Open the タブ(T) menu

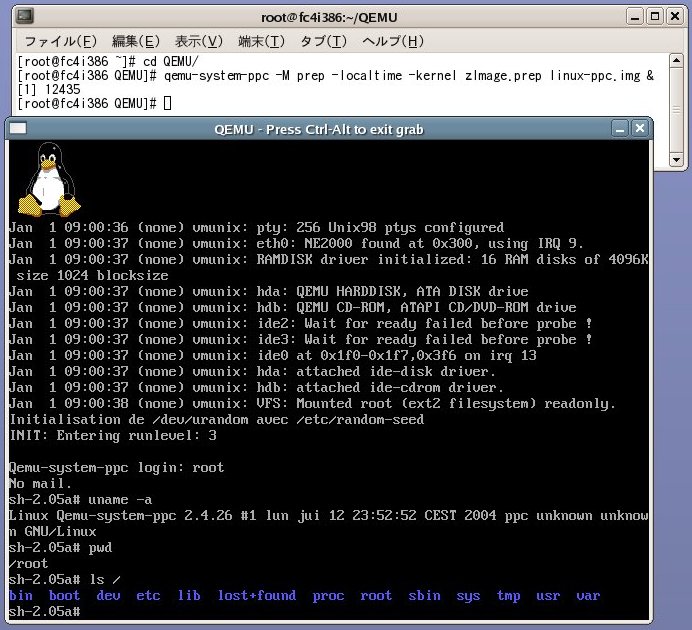[323, 41]
